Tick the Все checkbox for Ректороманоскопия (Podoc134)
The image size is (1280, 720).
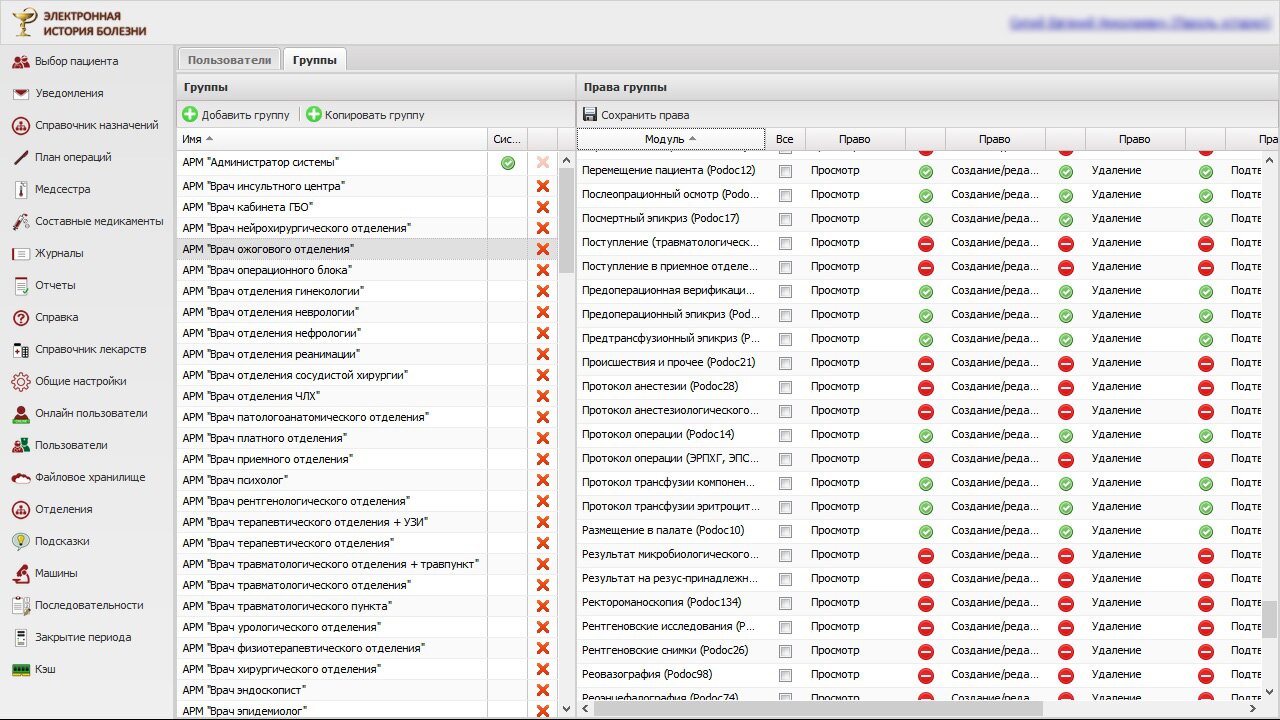[x=785, y=603]
